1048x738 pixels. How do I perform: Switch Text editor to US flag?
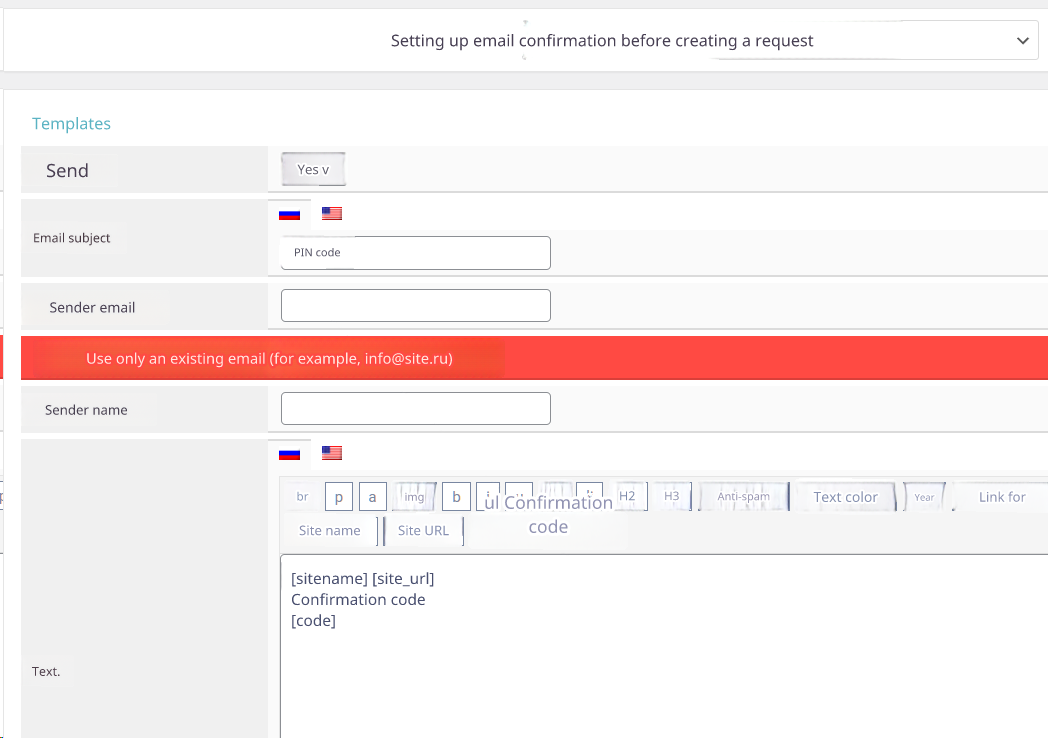tap(332, 453)
